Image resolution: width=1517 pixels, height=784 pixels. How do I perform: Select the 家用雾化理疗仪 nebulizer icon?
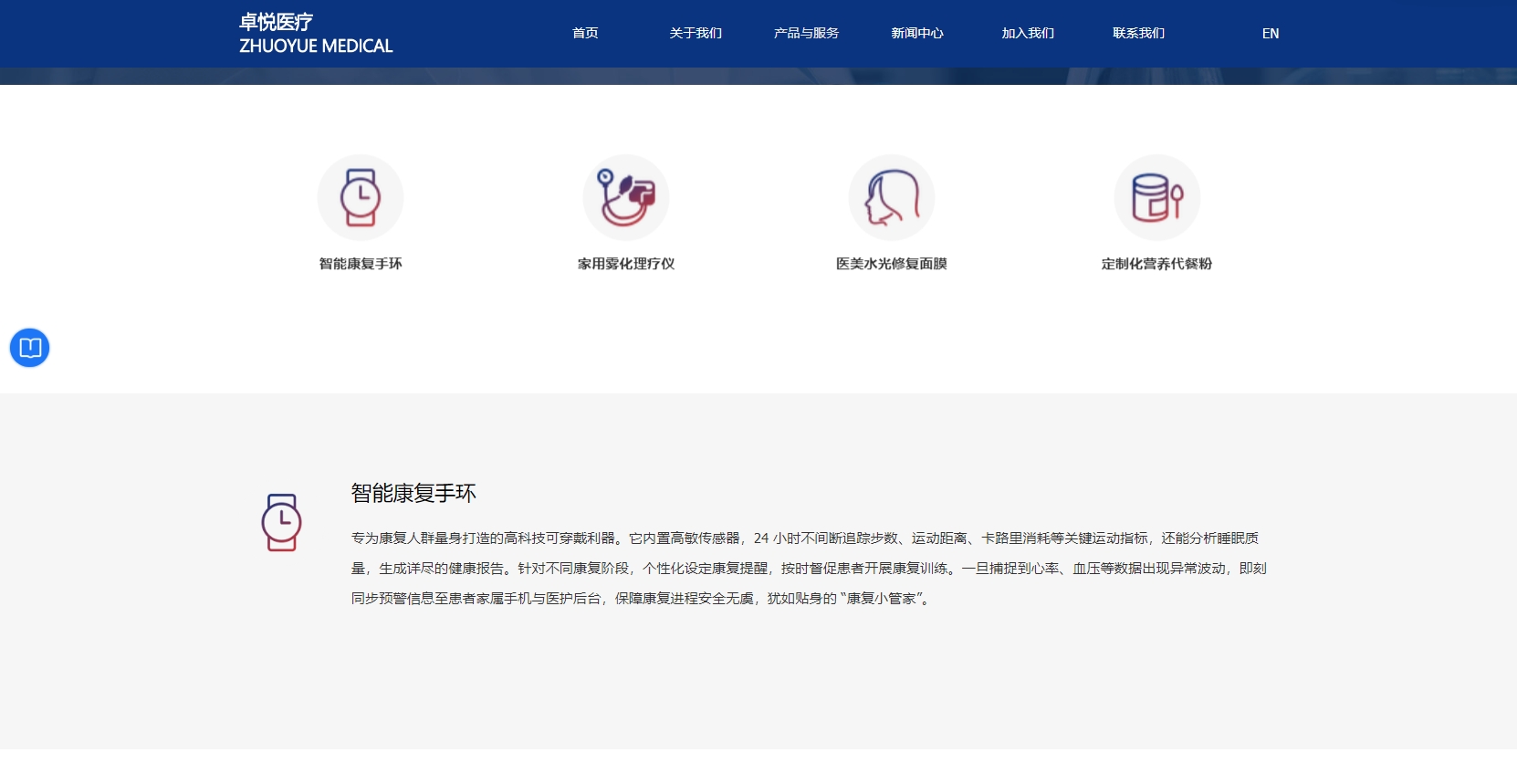coord(626,197)
